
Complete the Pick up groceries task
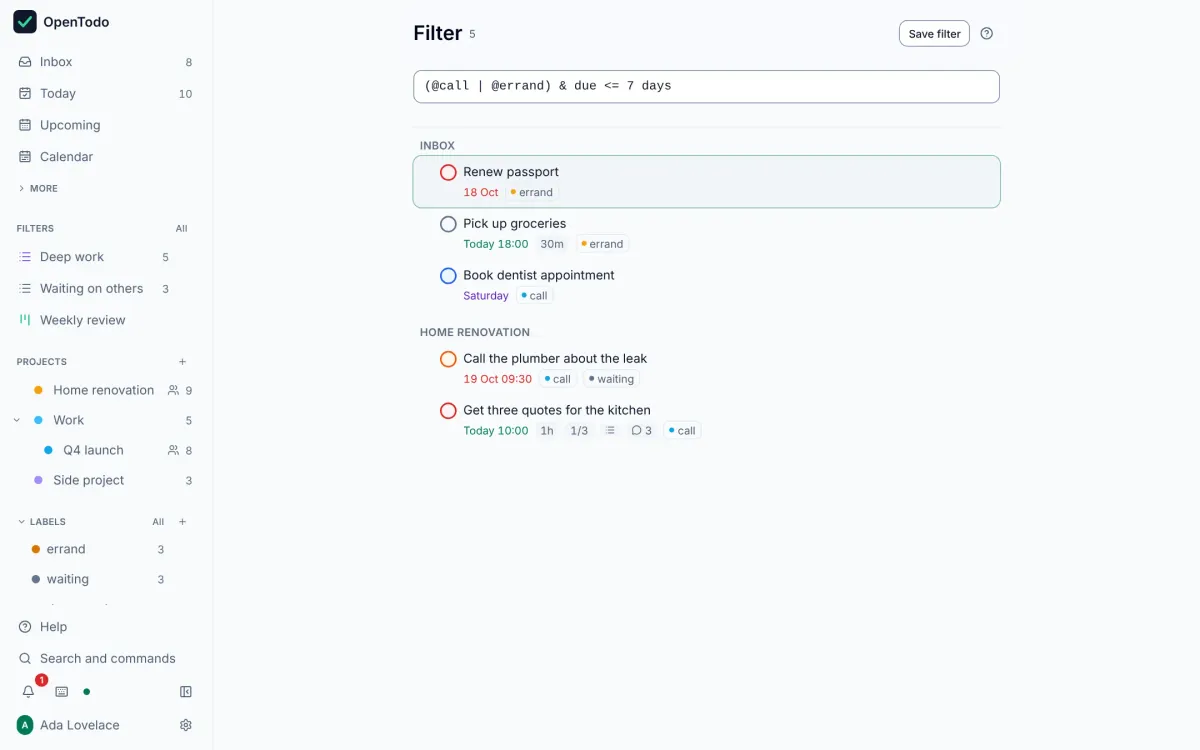(x=448, y=224)
